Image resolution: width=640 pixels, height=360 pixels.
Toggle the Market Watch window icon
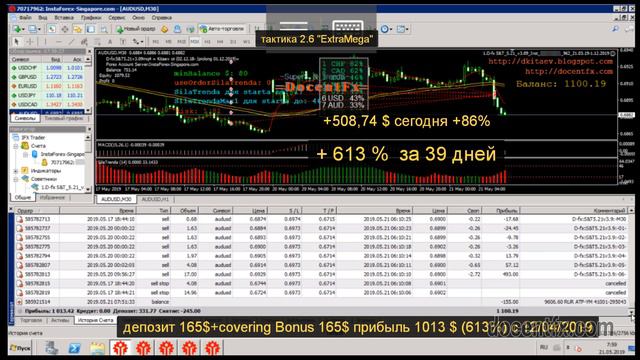coord(51,29)
